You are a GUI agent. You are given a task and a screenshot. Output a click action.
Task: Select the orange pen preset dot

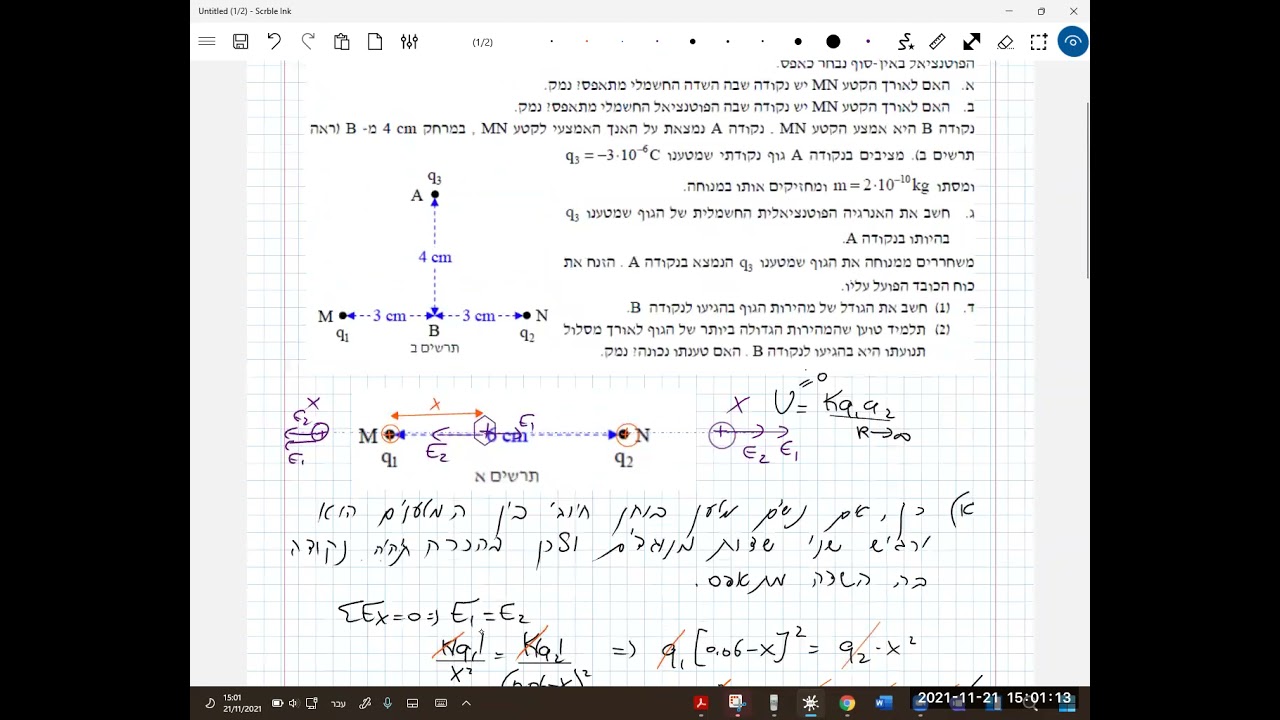tap(586, 42)
